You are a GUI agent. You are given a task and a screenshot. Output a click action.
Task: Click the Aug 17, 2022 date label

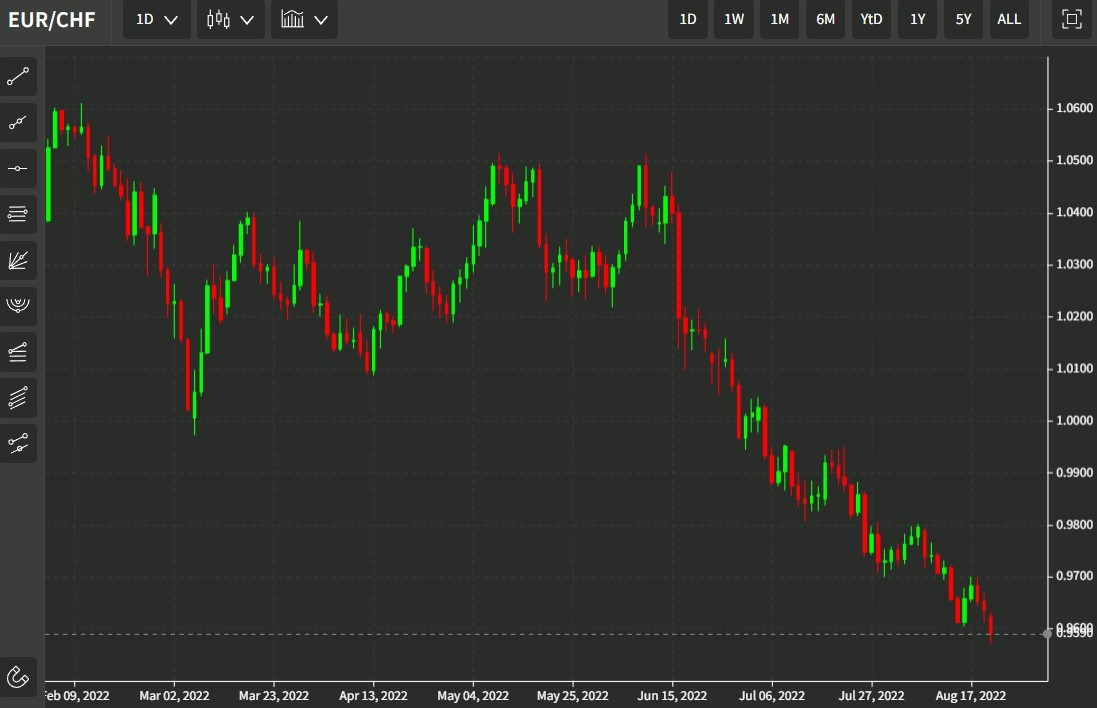970,695
